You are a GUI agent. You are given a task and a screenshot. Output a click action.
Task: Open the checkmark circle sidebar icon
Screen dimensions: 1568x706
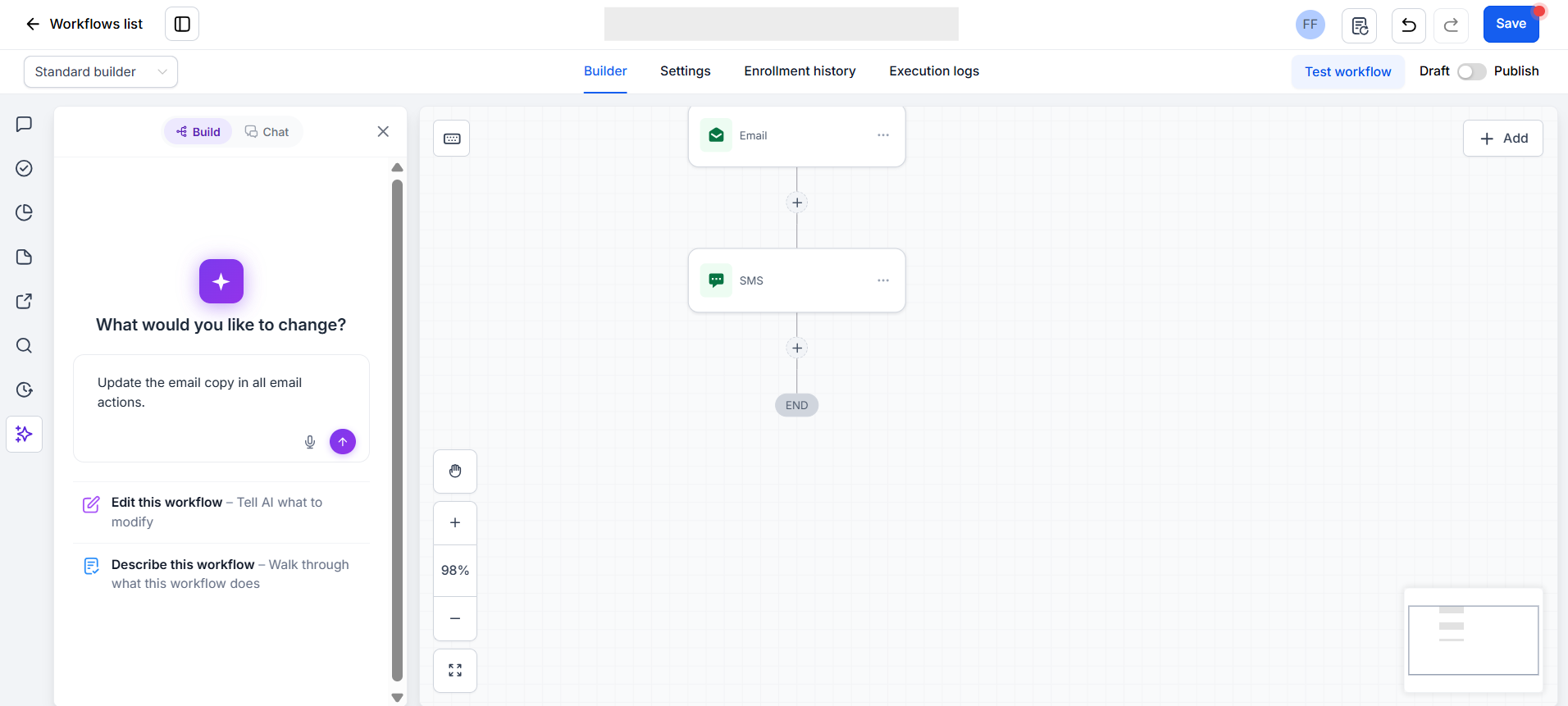pyautogui.click(x=25, y=168)
